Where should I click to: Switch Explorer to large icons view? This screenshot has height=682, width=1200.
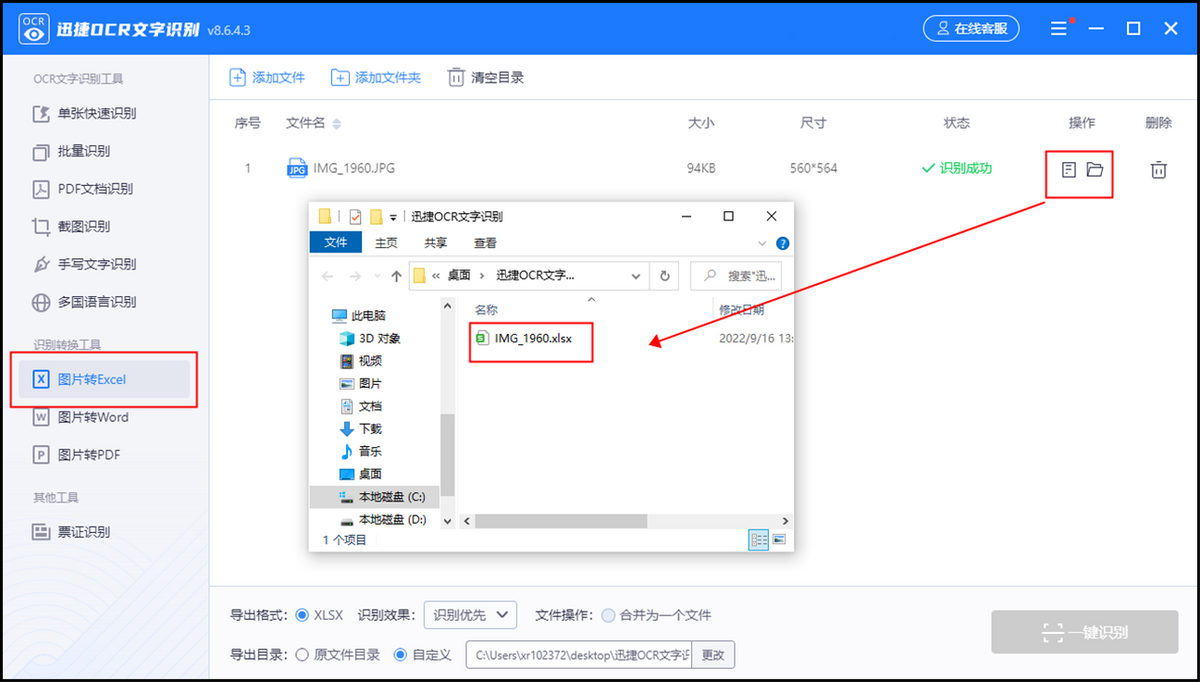[779, 540]
